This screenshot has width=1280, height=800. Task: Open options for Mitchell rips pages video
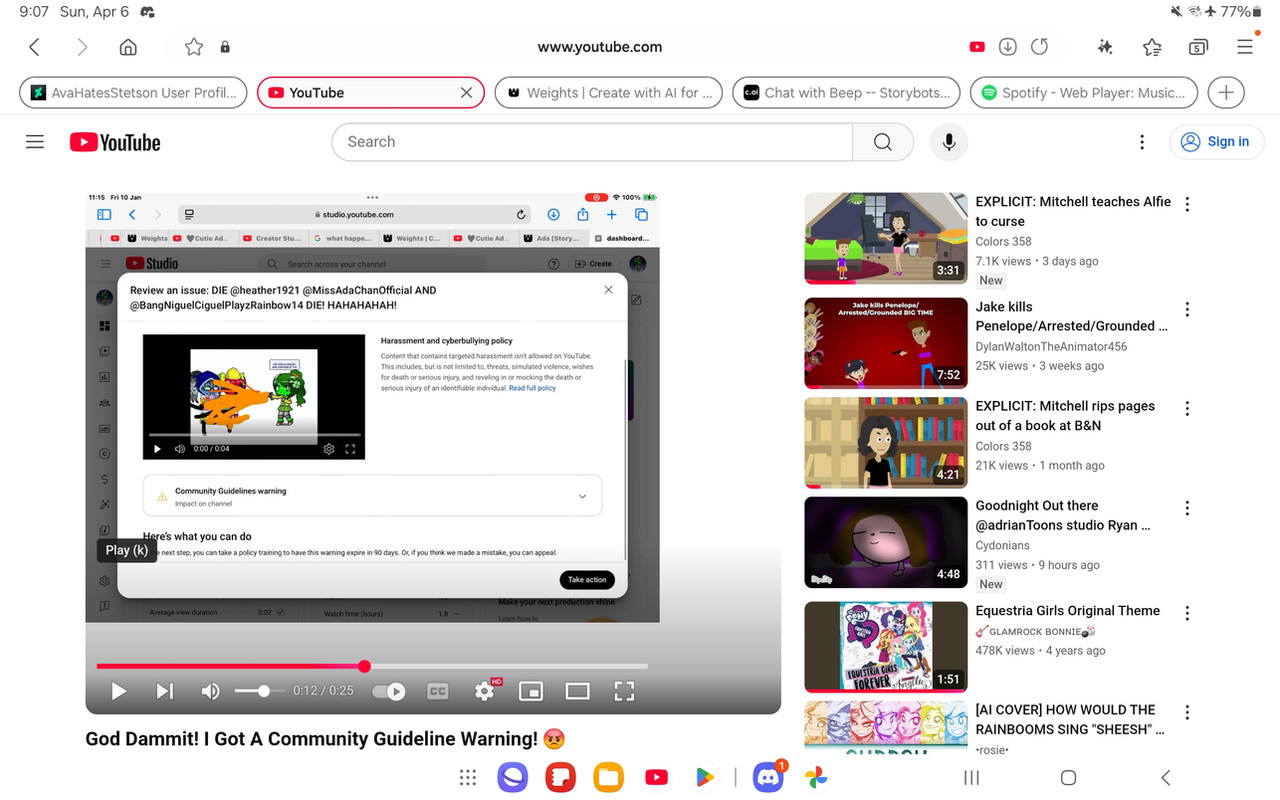coord(1187,408)
